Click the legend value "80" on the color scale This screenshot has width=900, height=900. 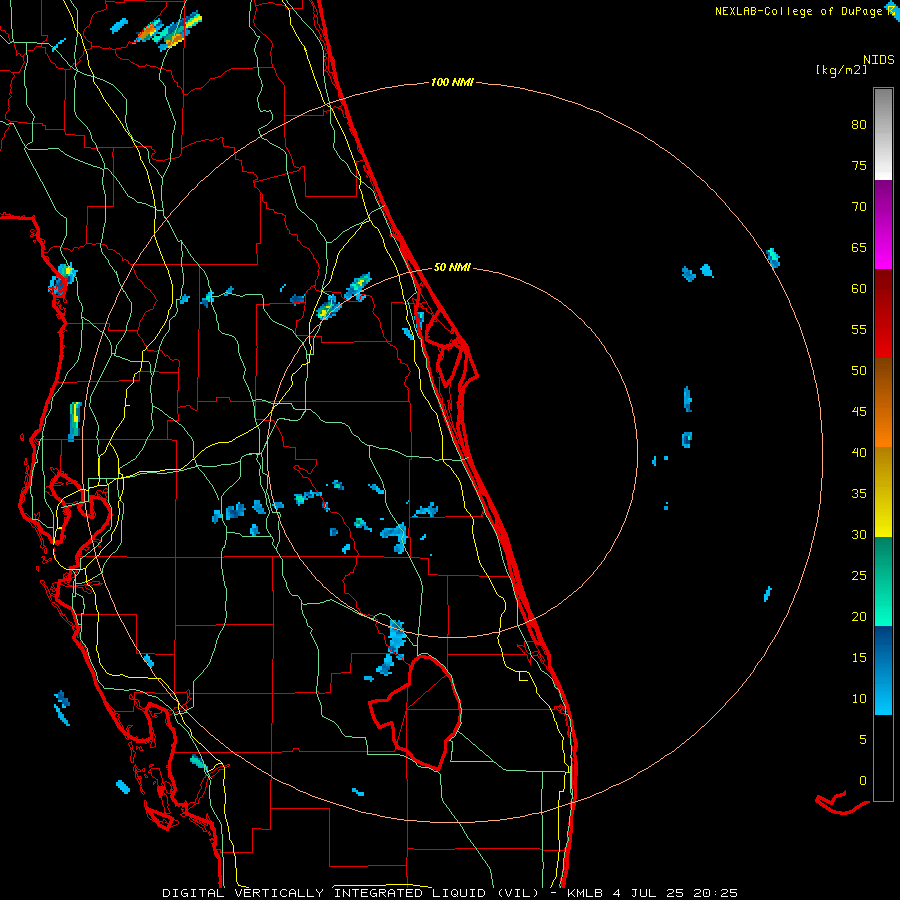(x=859, y=125)
